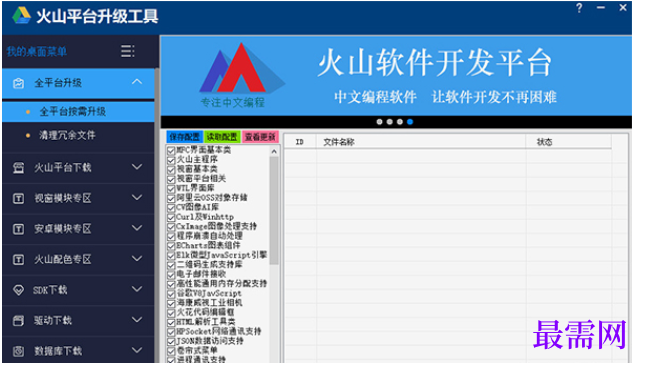
Task: Toggle the CV图像AI库 checkbox
Action: 171,207
